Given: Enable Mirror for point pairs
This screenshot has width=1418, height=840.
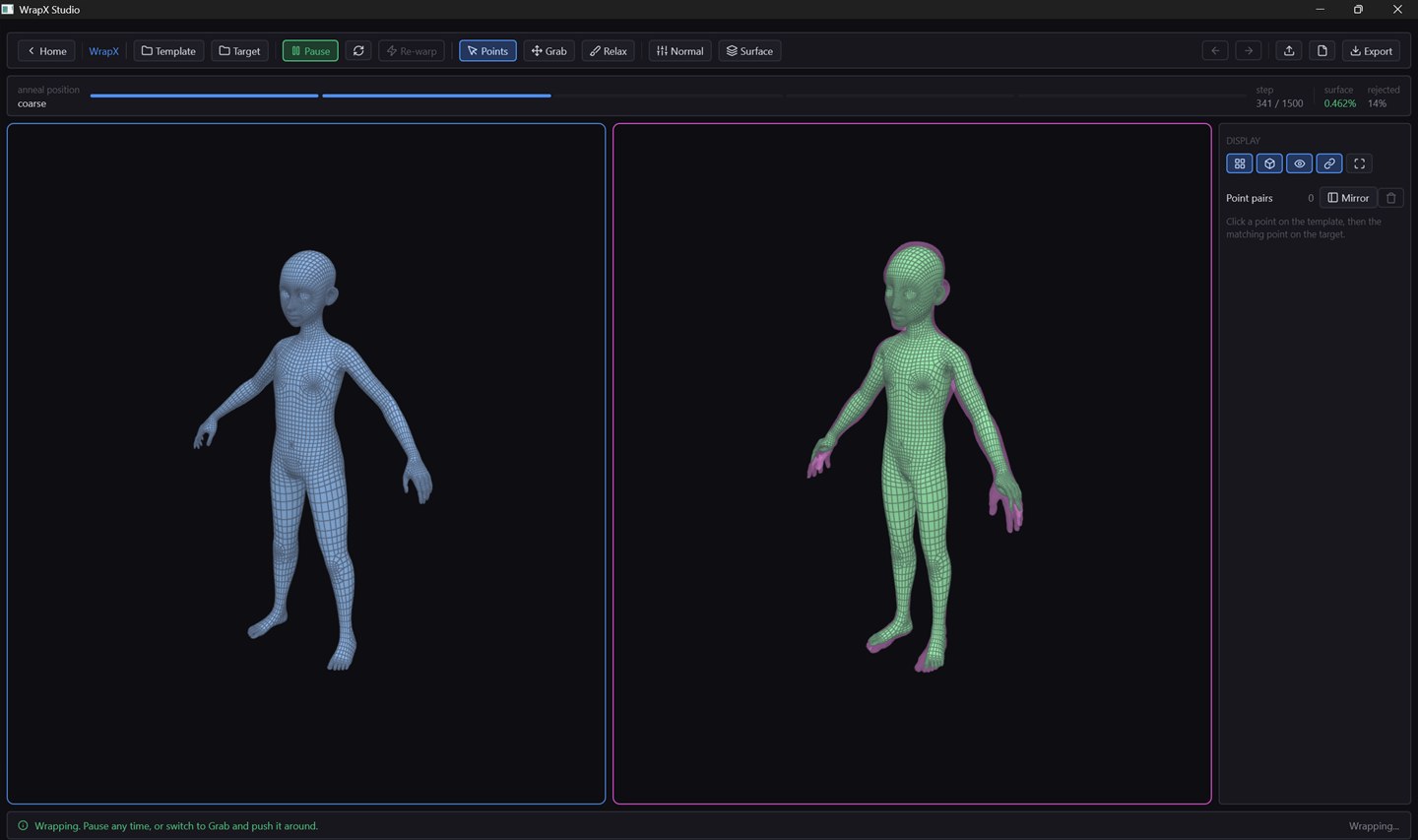Looking at the screenshot, I should point(1348,198).
